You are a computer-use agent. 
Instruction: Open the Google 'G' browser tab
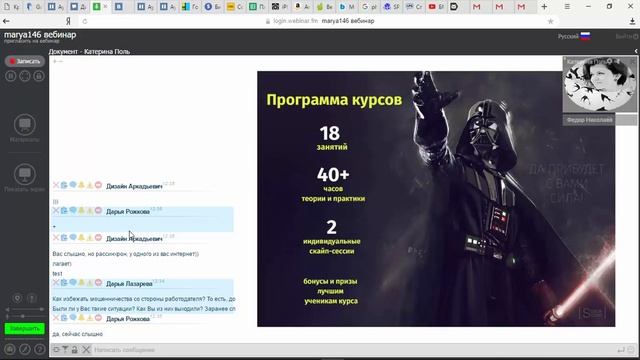[x=369, y=7]
